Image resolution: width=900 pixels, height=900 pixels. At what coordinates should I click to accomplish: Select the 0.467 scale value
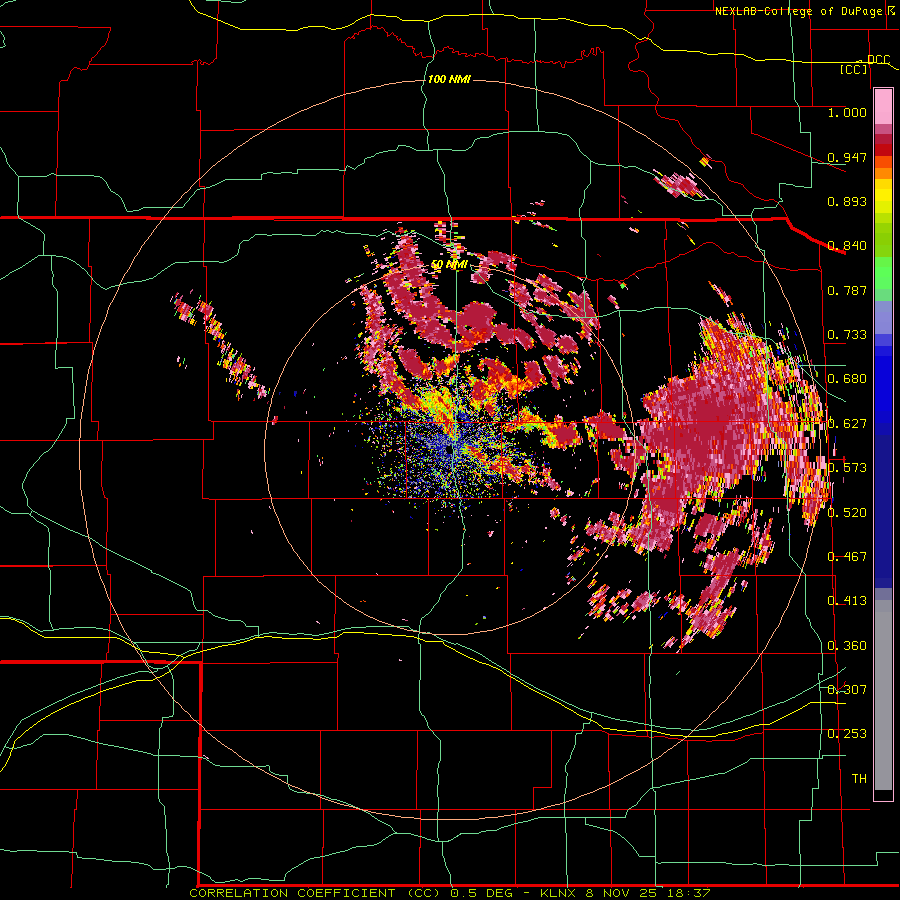point(847,557)
